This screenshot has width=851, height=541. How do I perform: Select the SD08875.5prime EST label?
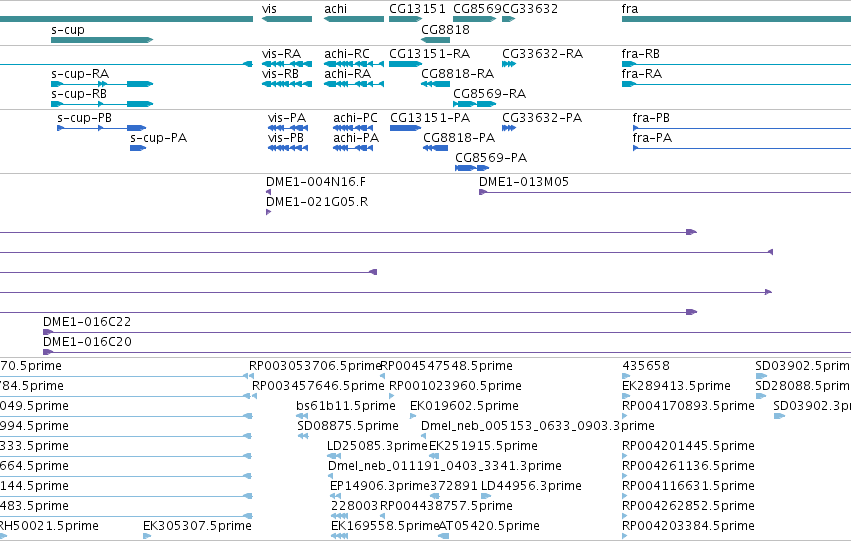pos(347,426)
